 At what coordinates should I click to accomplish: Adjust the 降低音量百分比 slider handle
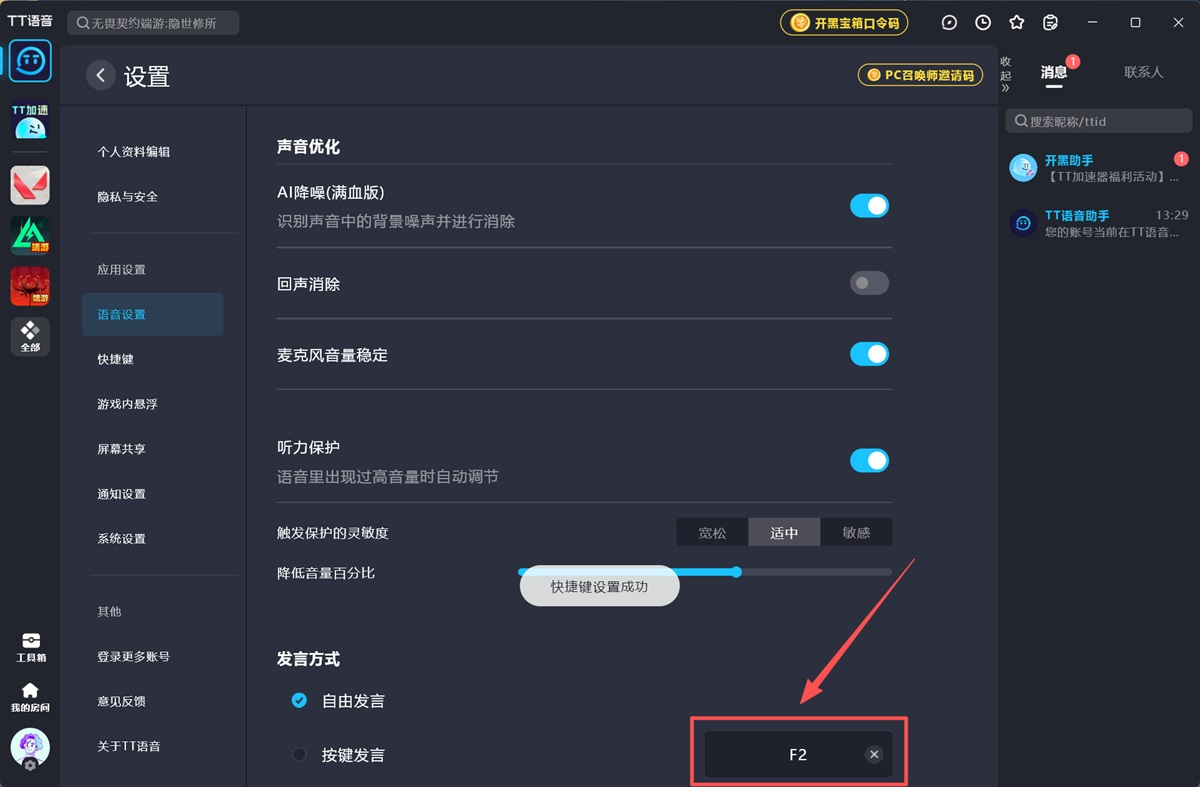737,572
